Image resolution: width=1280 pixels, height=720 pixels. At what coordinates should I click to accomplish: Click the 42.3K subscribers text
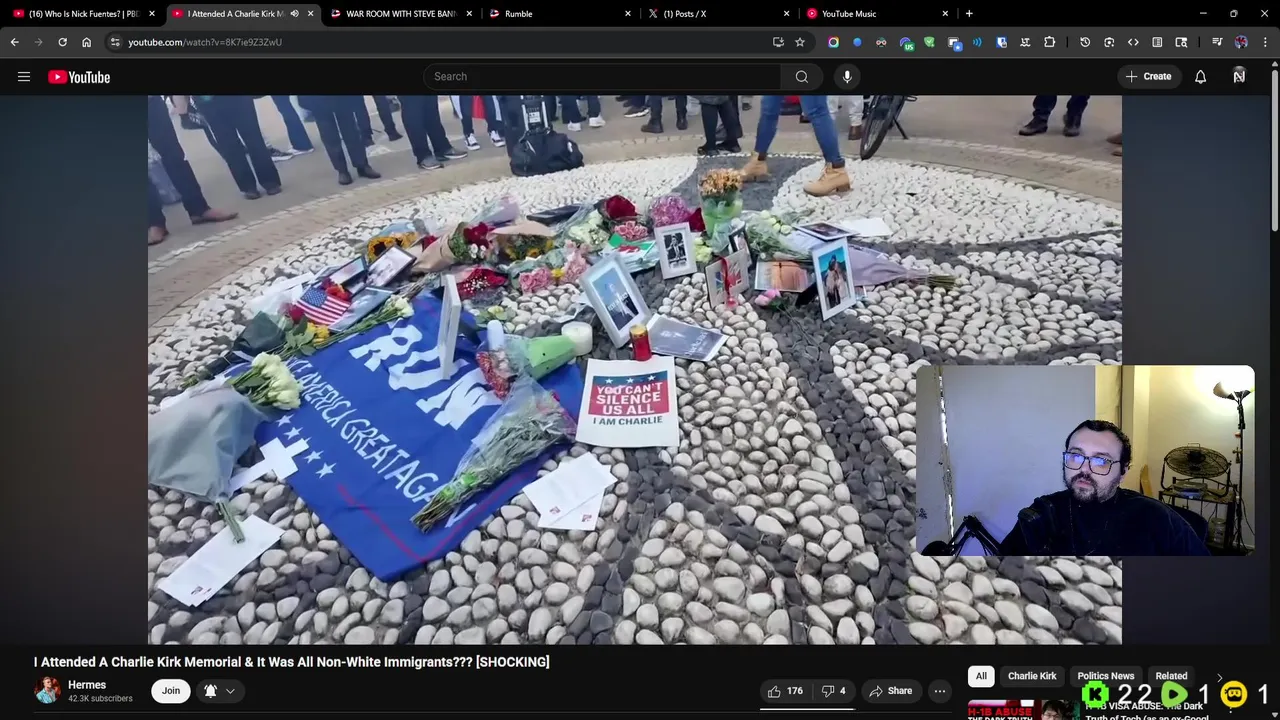[100, 698]
